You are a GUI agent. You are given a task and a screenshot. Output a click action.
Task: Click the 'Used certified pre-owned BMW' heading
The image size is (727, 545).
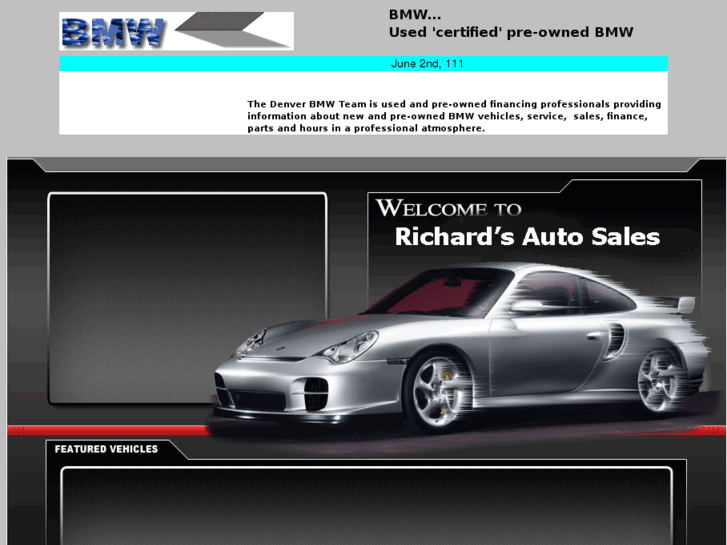(x=511, y=32)
